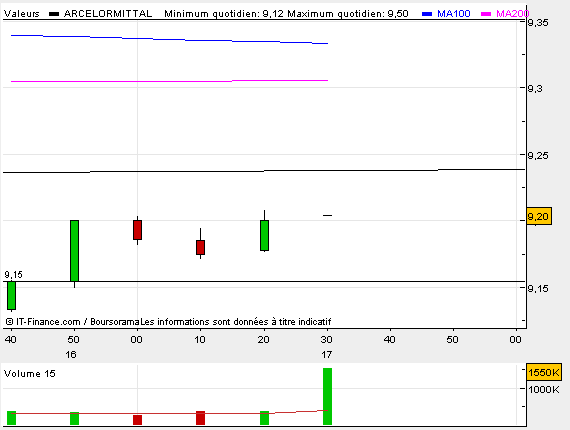The width and height of the screenshot is (570, 430).
Task: Click the 9,35 price axis label
Action: click(x=538, y=23)
